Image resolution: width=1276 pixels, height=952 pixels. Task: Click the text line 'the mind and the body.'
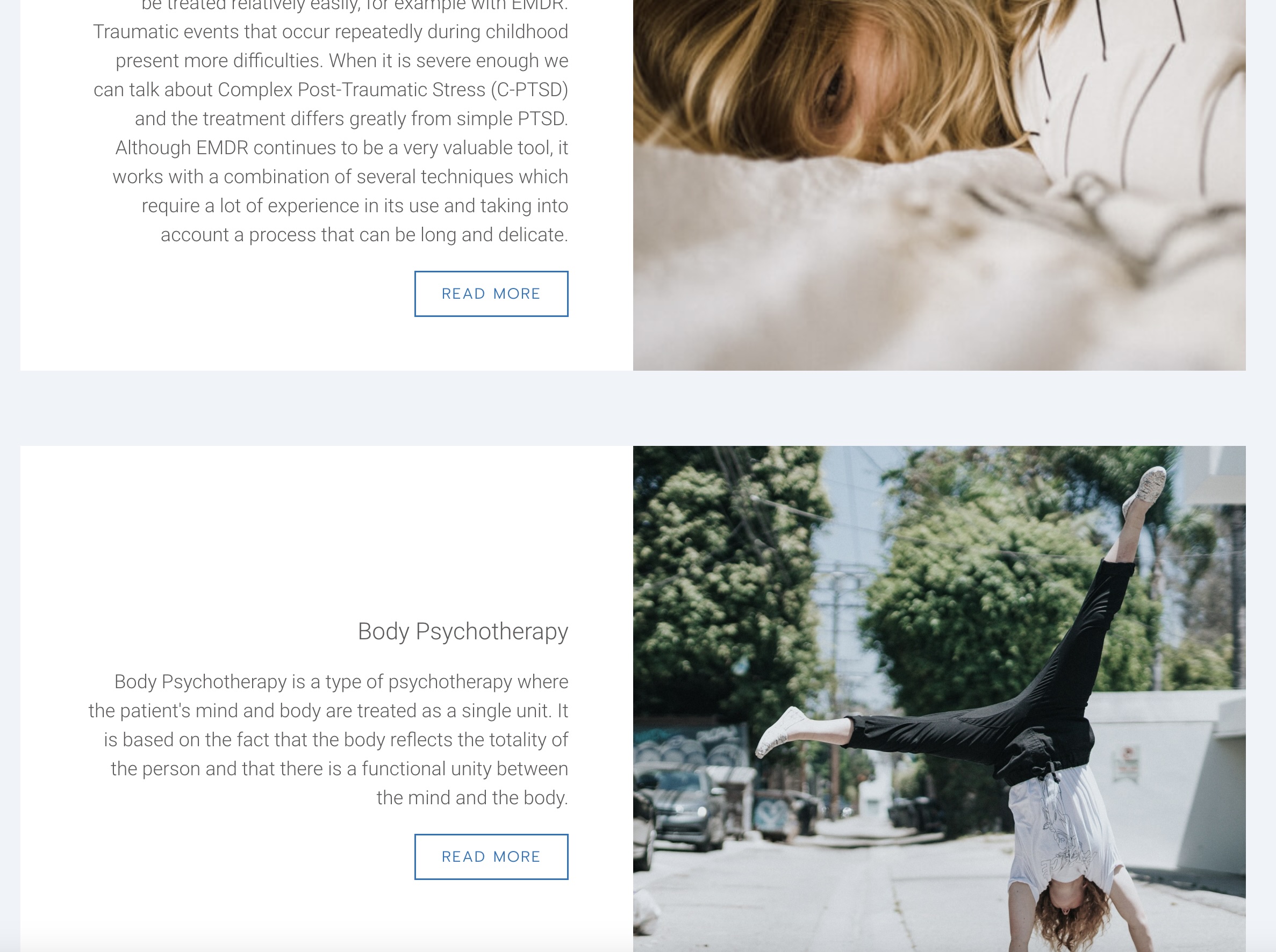[472, 798]
